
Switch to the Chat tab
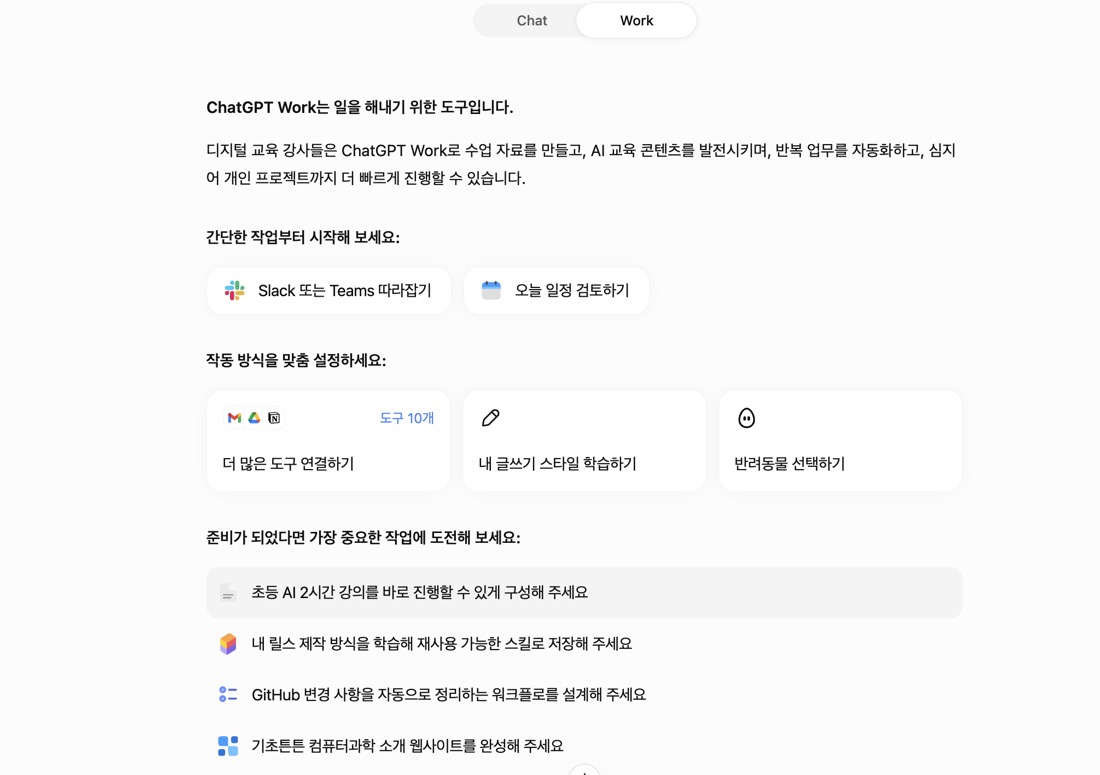531,21
